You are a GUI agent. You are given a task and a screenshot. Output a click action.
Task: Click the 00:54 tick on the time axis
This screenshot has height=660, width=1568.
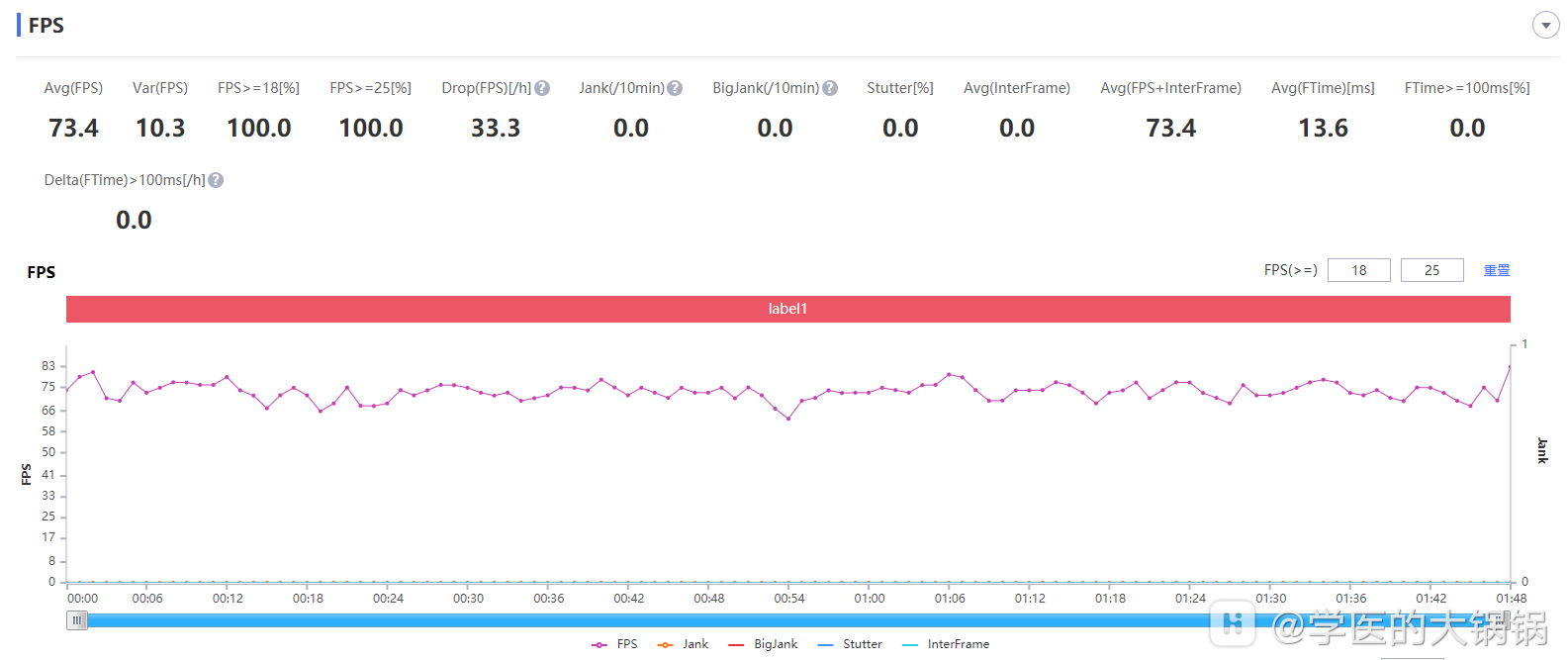(x=789, y=599)
